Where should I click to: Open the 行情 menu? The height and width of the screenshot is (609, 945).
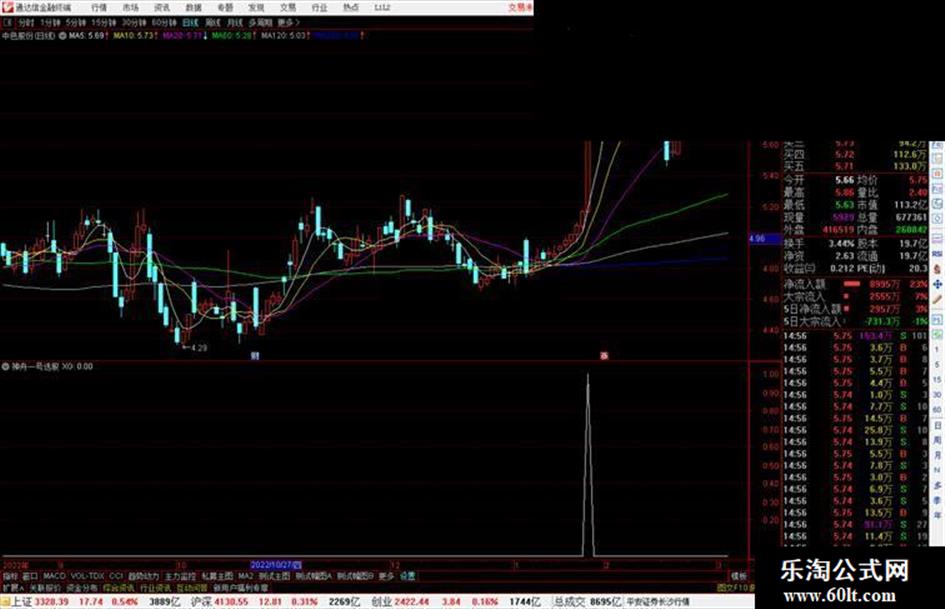tap(99, 8)
